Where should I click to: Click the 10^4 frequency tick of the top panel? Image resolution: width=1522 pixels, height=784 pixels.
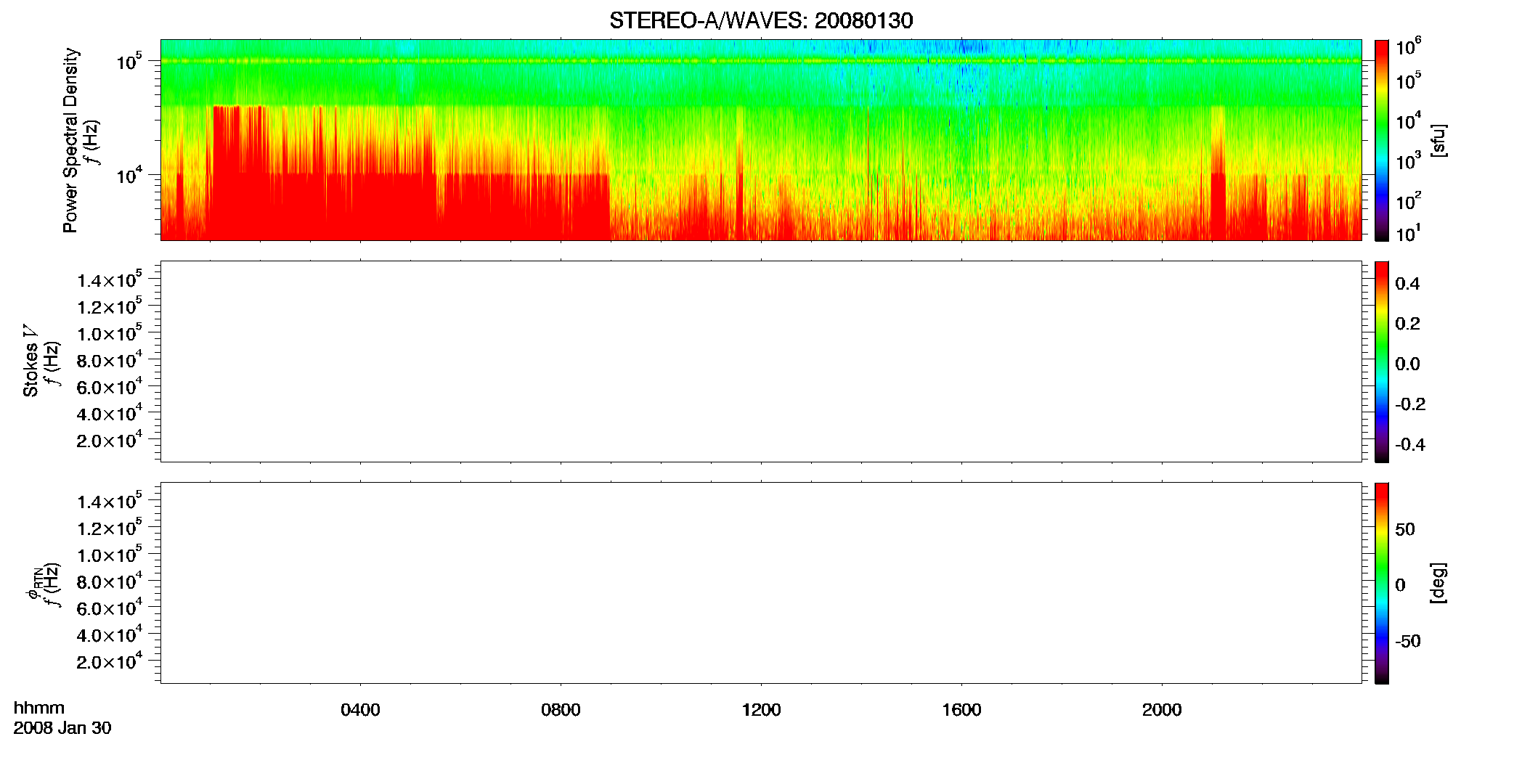[129, 175]
